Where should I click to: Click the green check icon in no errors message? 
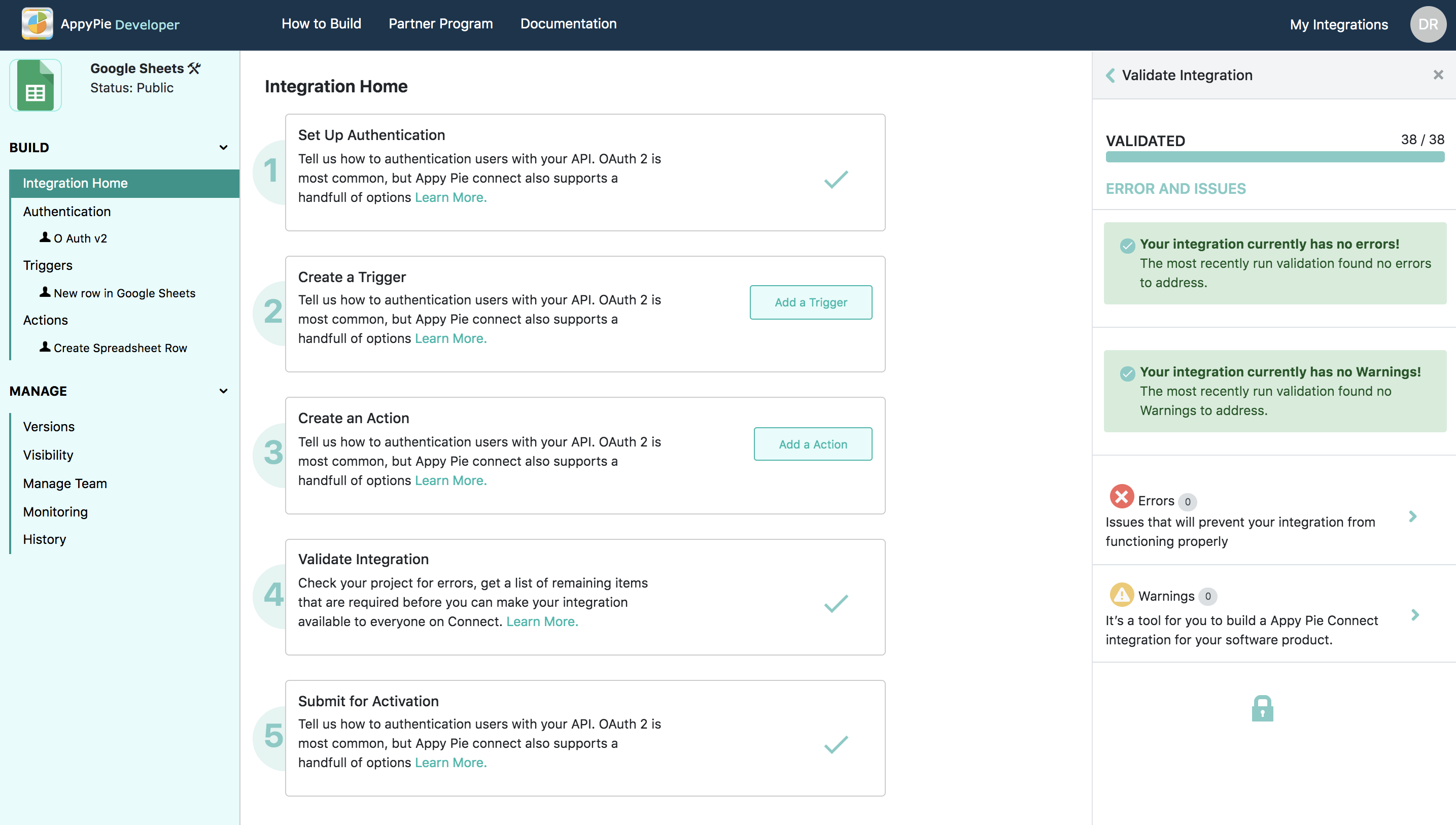pos(1127,246)
